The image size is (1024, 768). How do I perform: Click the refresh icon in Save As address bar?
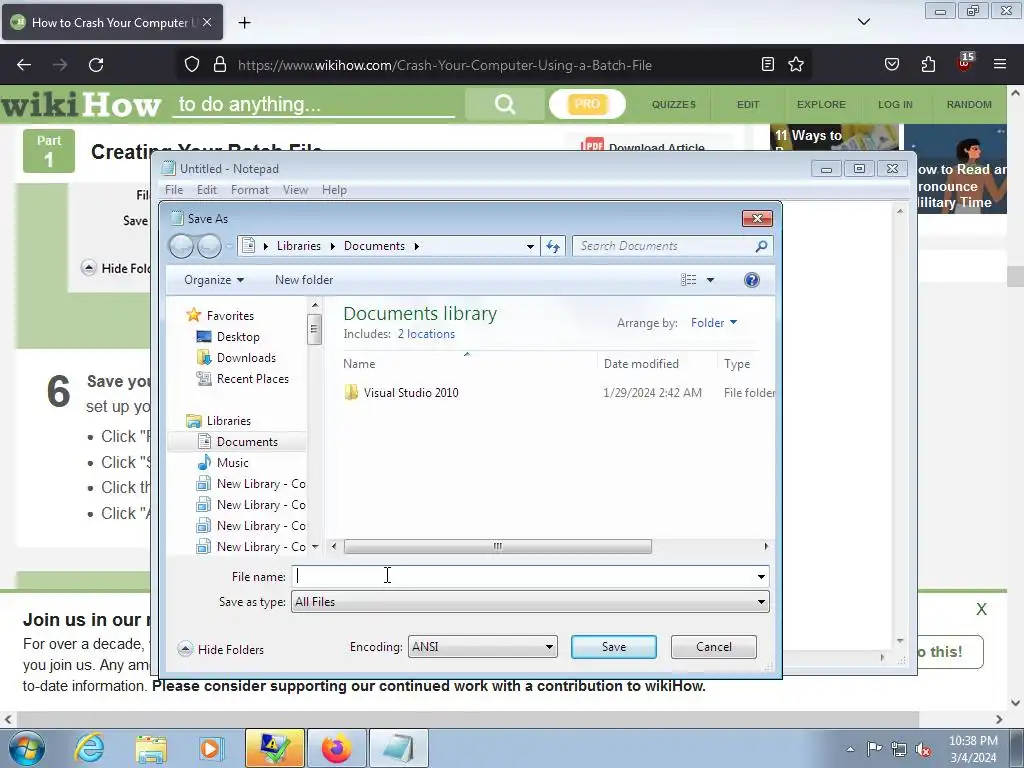552,246
